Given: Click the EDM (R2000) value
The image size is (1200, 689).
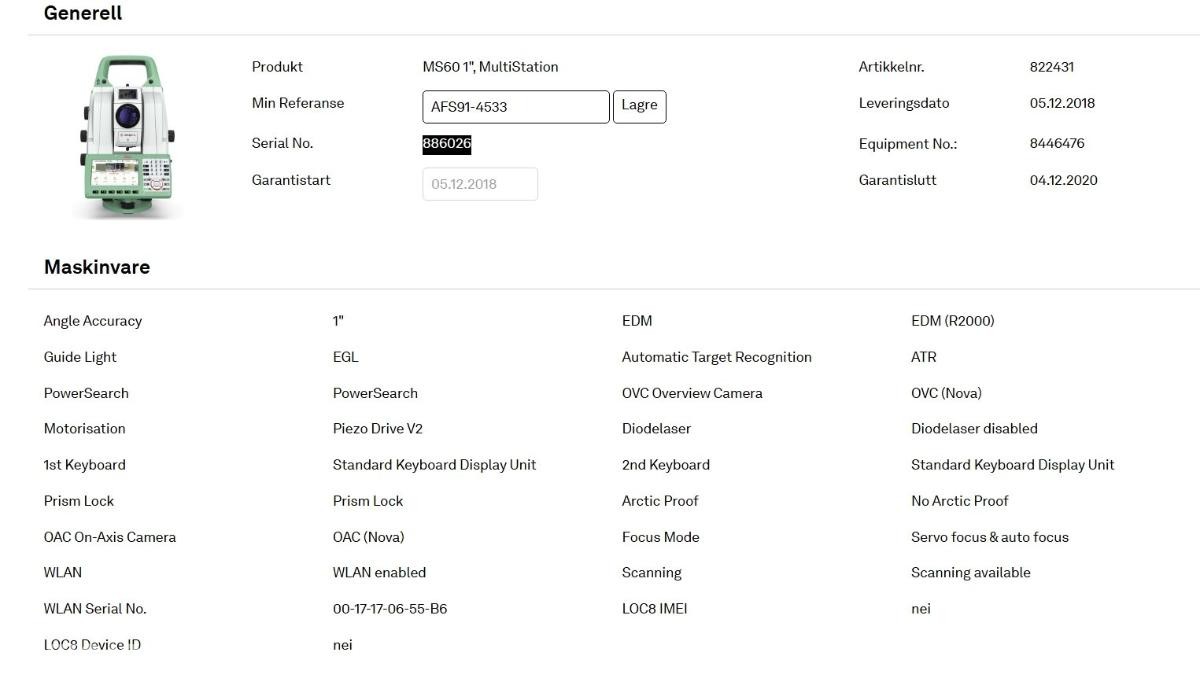Looking at the screenshot, I should 953,321.
